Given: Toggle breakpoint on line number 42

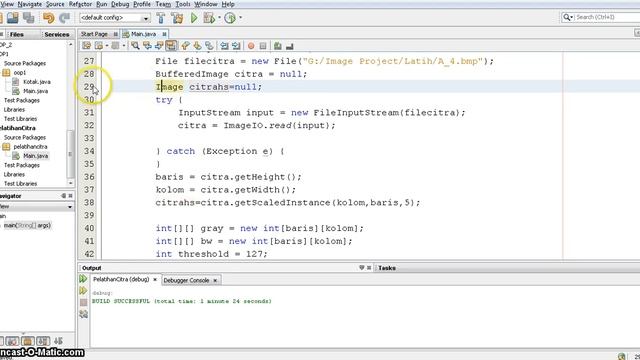Looking at the screenshot, I should point(89,254).
